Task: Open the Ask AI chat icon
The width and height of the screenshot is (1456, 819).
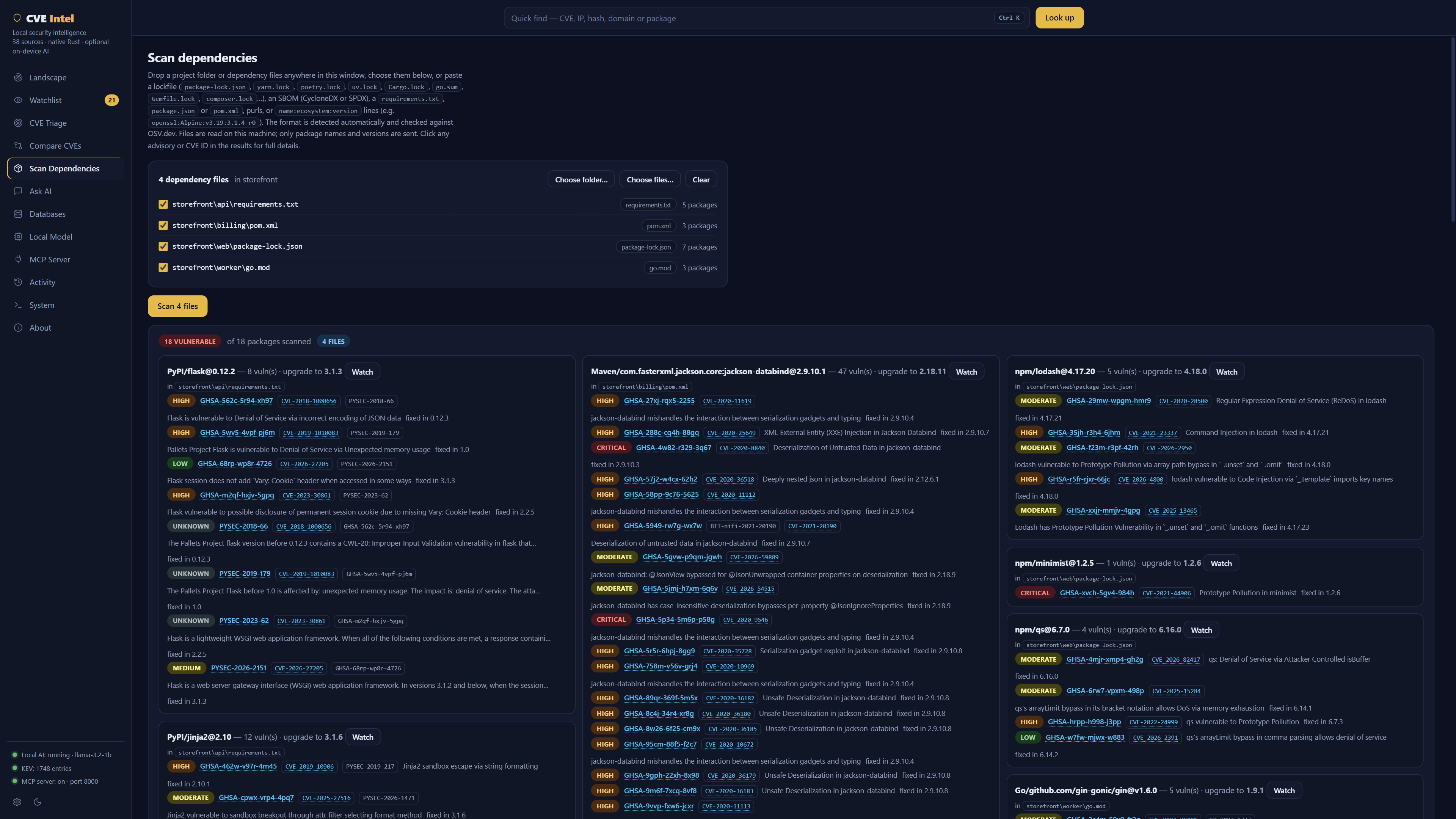Action: point(18,191)
